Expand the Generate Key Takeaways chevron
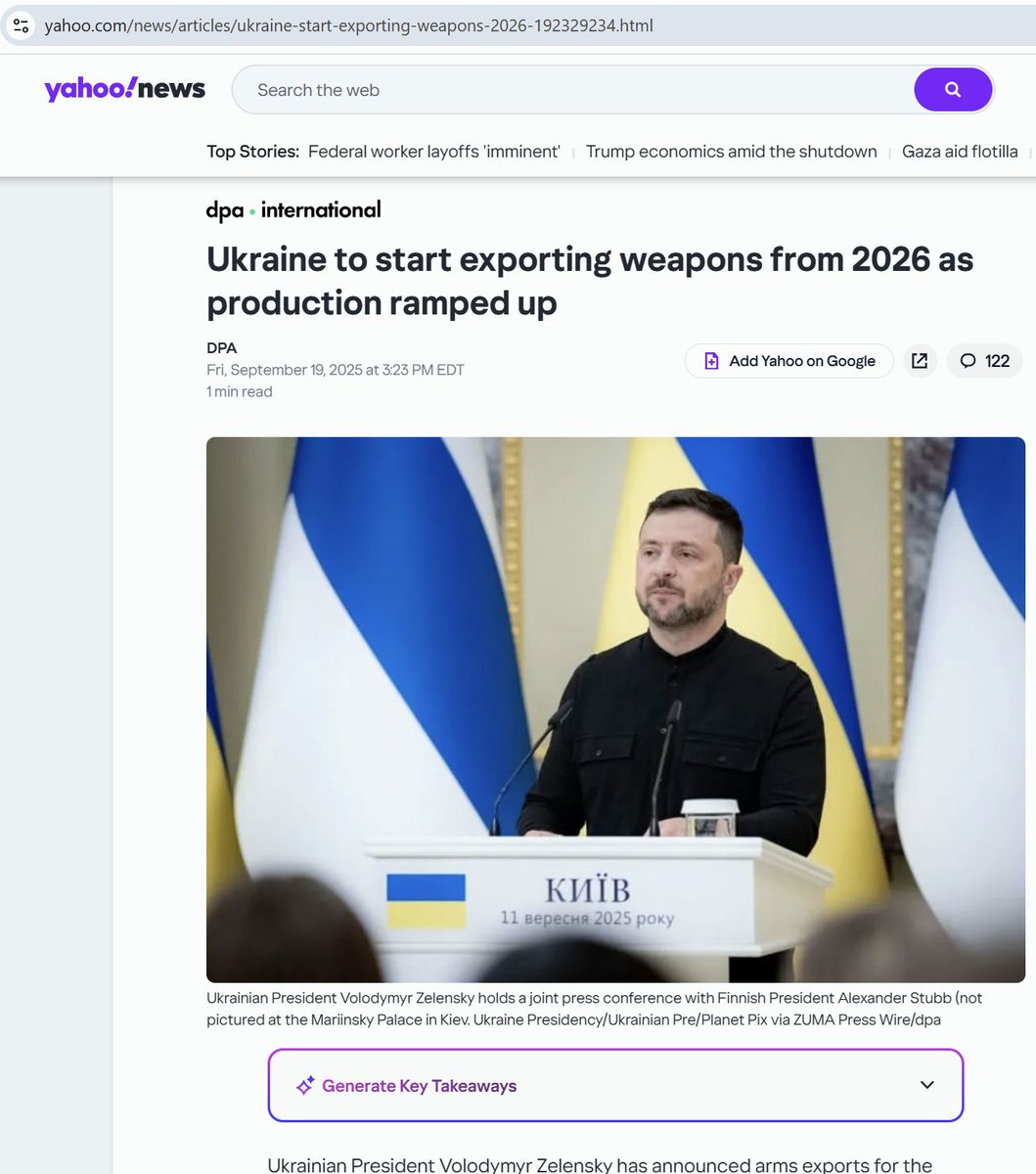Screen dimensions: 1036x1174 [x=927, y=1085]
